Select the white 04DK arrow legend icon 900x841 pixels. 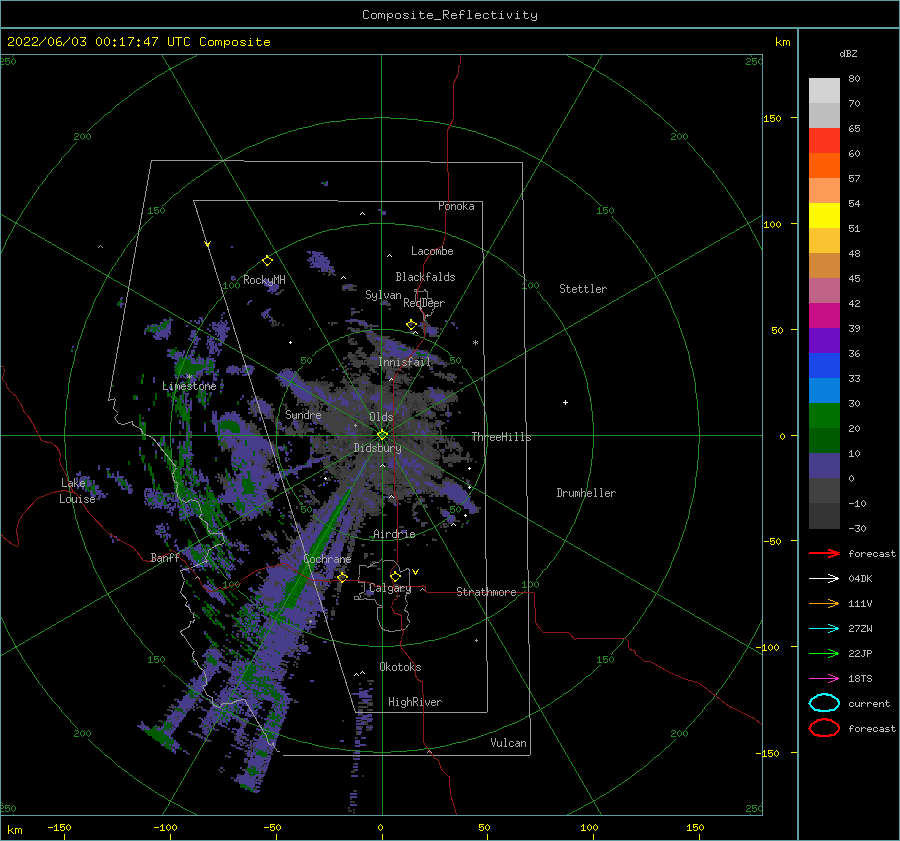824,579
